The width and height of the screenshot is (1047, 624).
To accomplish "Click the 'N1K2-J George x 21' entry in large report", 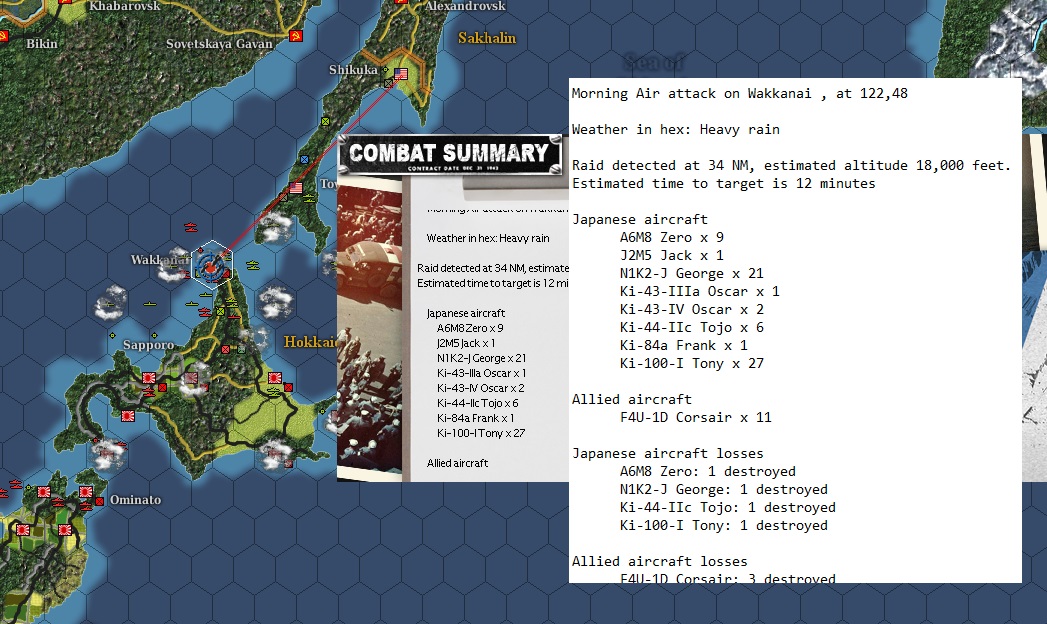I will coord(691,274).
